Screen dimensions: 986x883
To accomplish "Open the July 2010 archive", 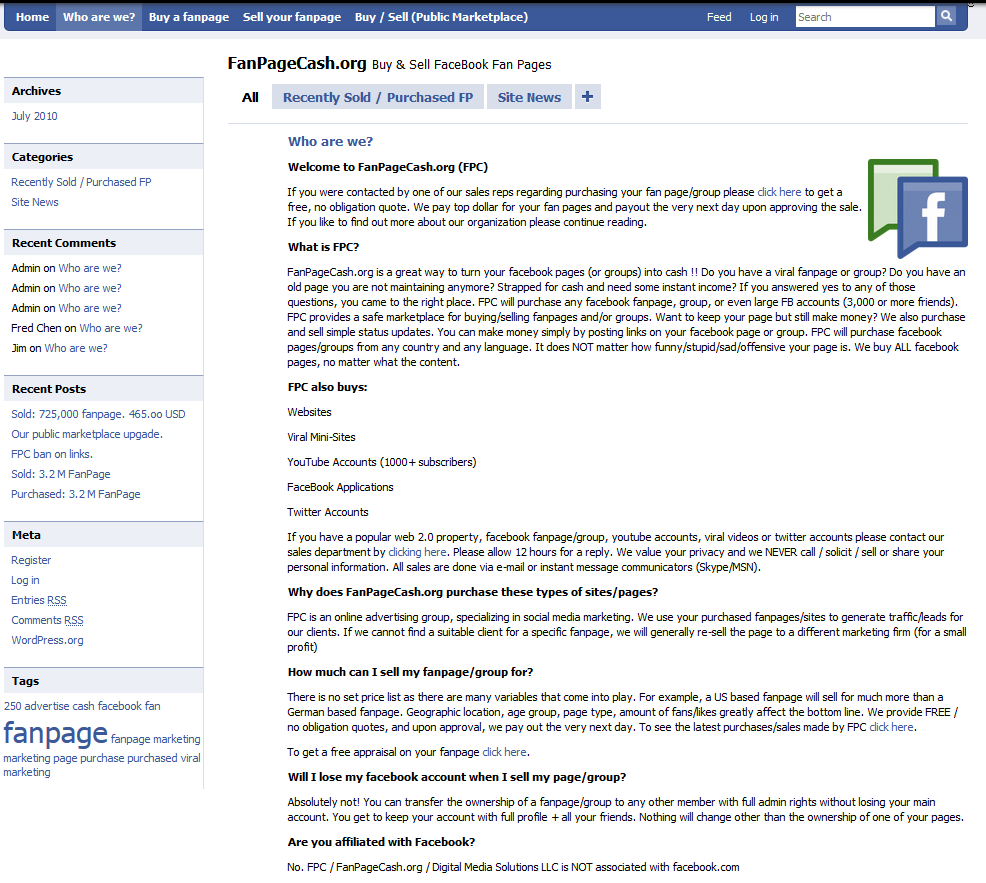I will point(35,116).
